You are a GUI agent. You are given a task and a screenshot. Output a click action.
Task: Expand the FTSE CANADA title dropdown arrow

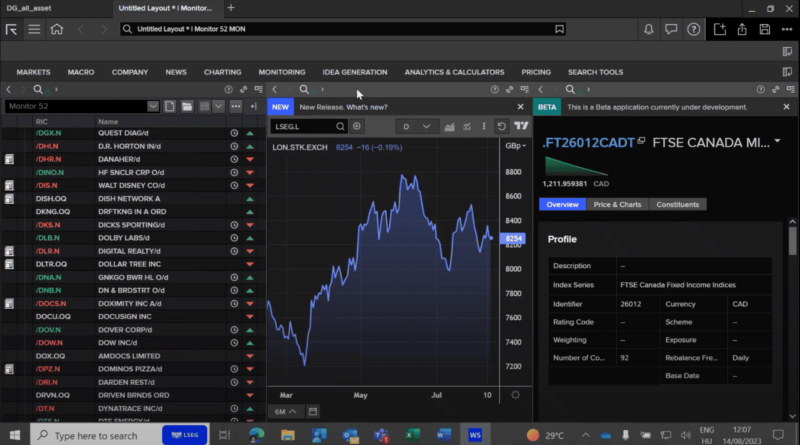(x=777, y=141)
